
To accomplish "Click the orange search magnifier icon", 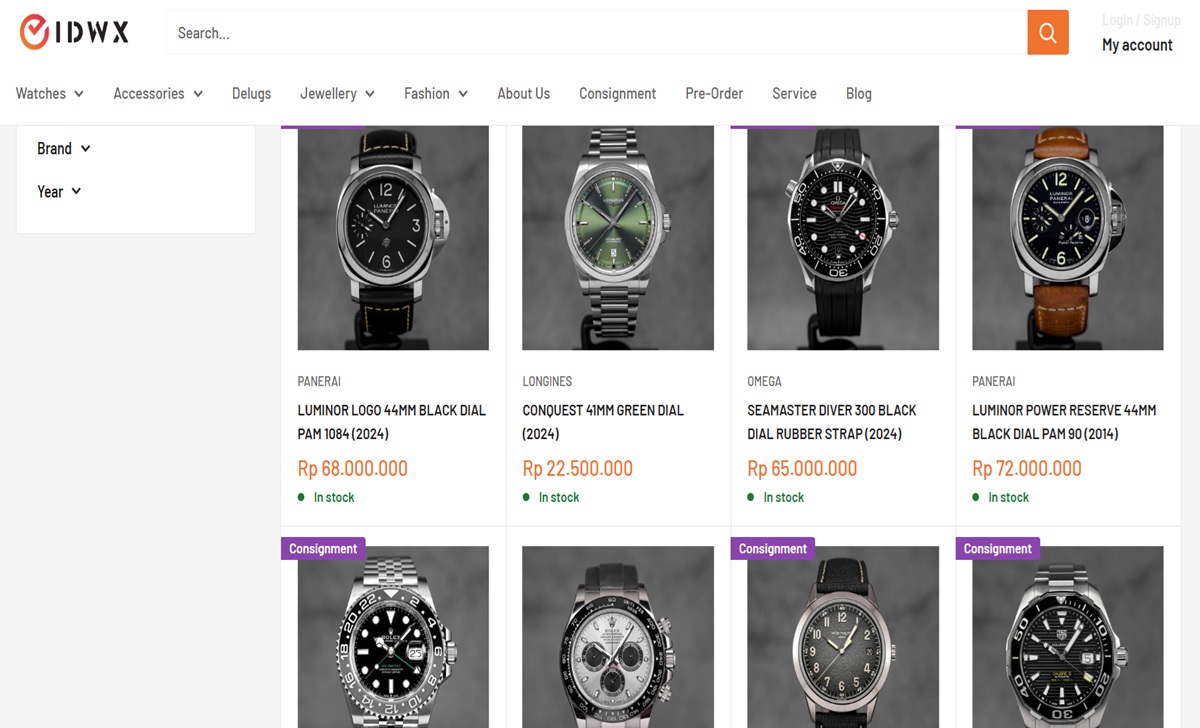I will pyautogui.click(x=1047, y=32).
